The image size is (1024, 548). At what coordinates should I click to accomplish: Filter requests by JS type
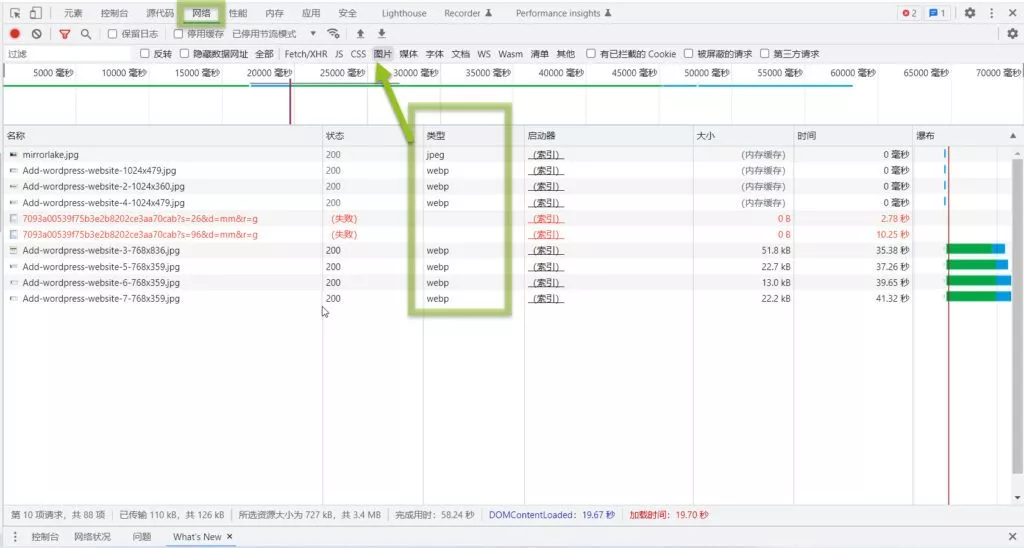339,54
